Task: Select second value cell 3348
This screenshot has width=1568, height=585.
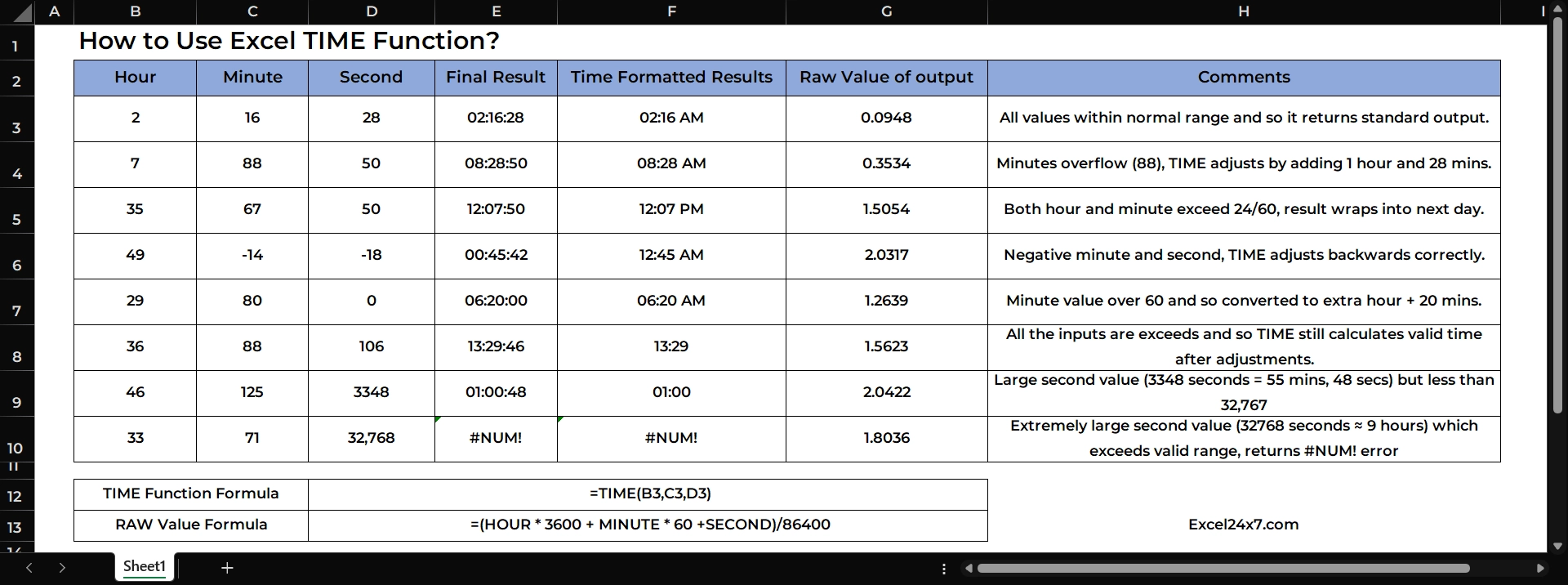Action: pos(372,394)
